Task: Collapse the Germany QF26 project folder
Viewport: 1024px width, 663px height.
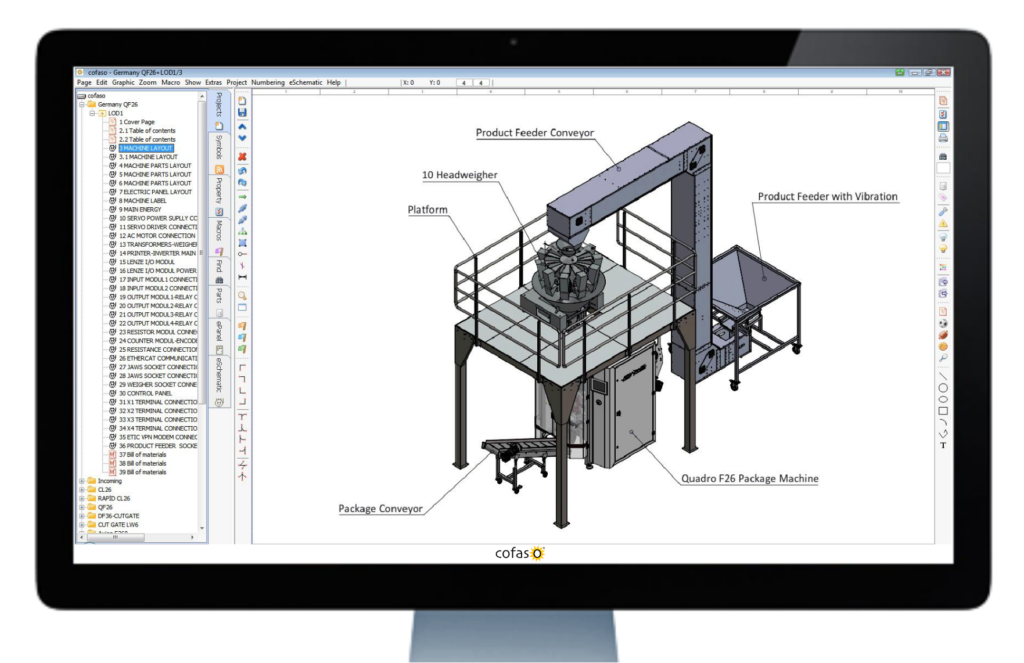Action: pyautogui.click(x=82, y=105)
